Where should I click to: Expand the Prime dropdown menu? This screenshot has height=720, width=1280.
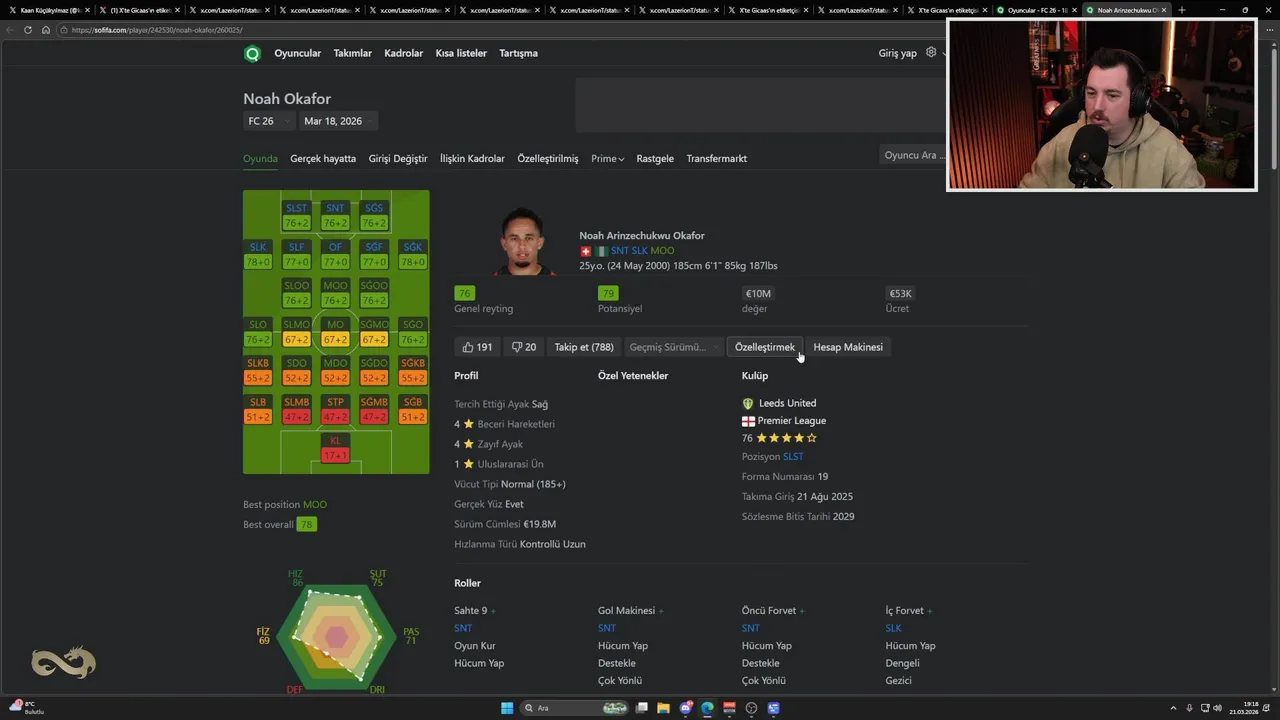point(607,159)
